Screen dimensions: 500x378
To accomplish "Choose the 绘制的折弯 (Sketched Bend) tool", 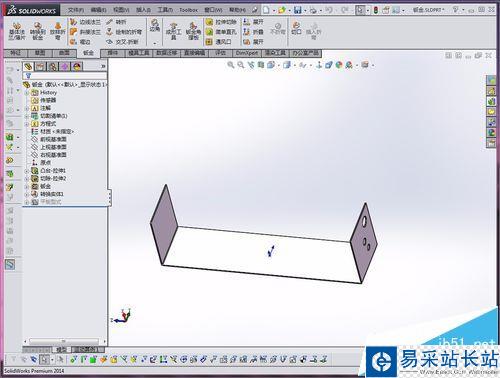I will pyautogui.click(x=124, y=32).
